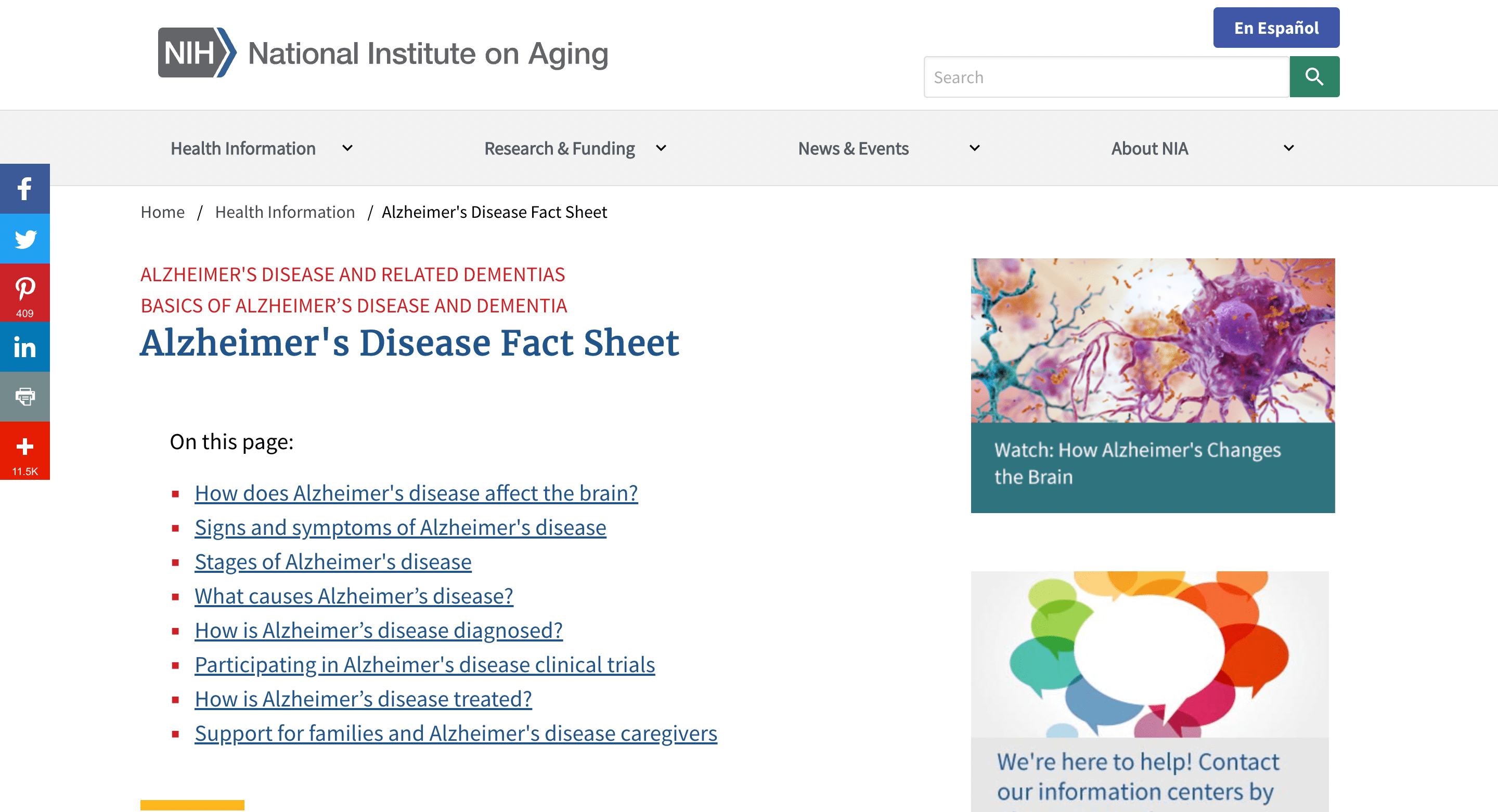Open colorful speech bubbles contact image
1498x812 pixels.
pyautogui.click(x=1150, y=654)
